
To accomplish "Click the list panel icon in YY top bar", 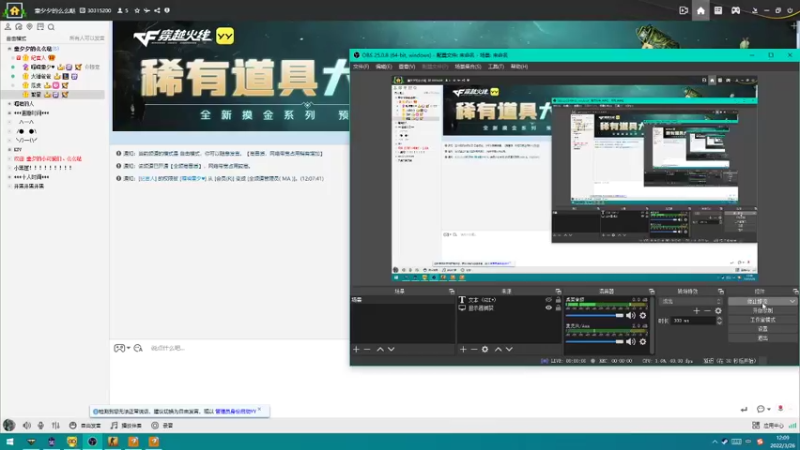I will click(718, 10).
